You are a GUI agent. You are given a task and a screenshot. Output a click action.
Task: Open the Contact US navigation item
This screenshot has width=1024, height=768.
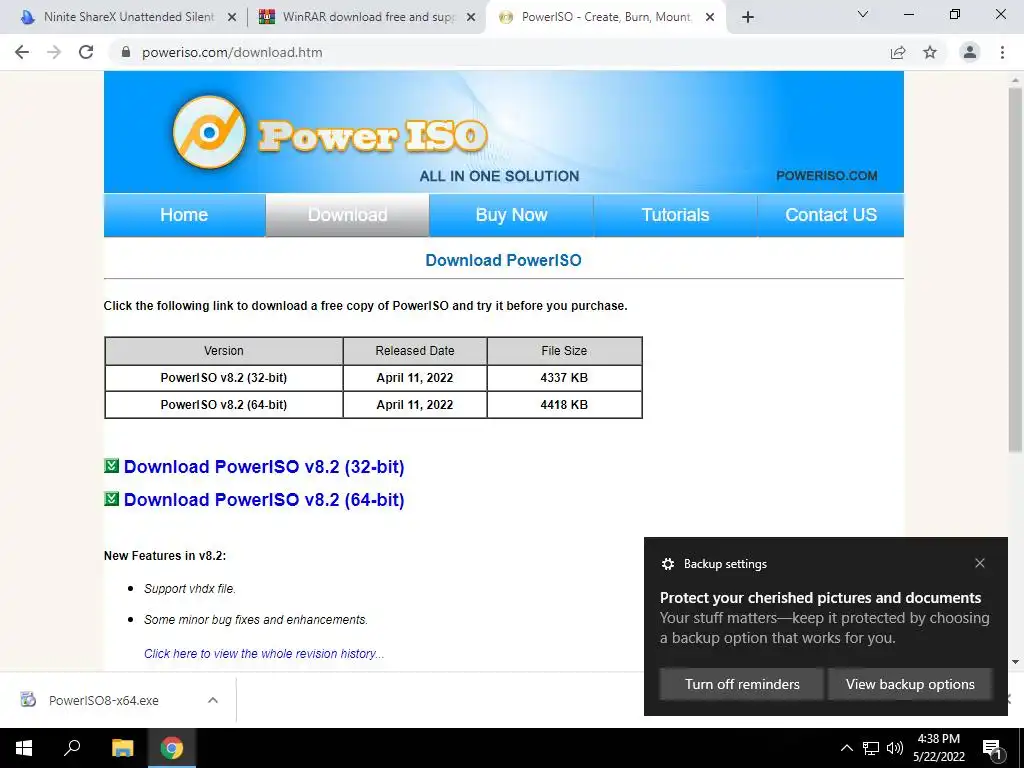coord(831,215)
